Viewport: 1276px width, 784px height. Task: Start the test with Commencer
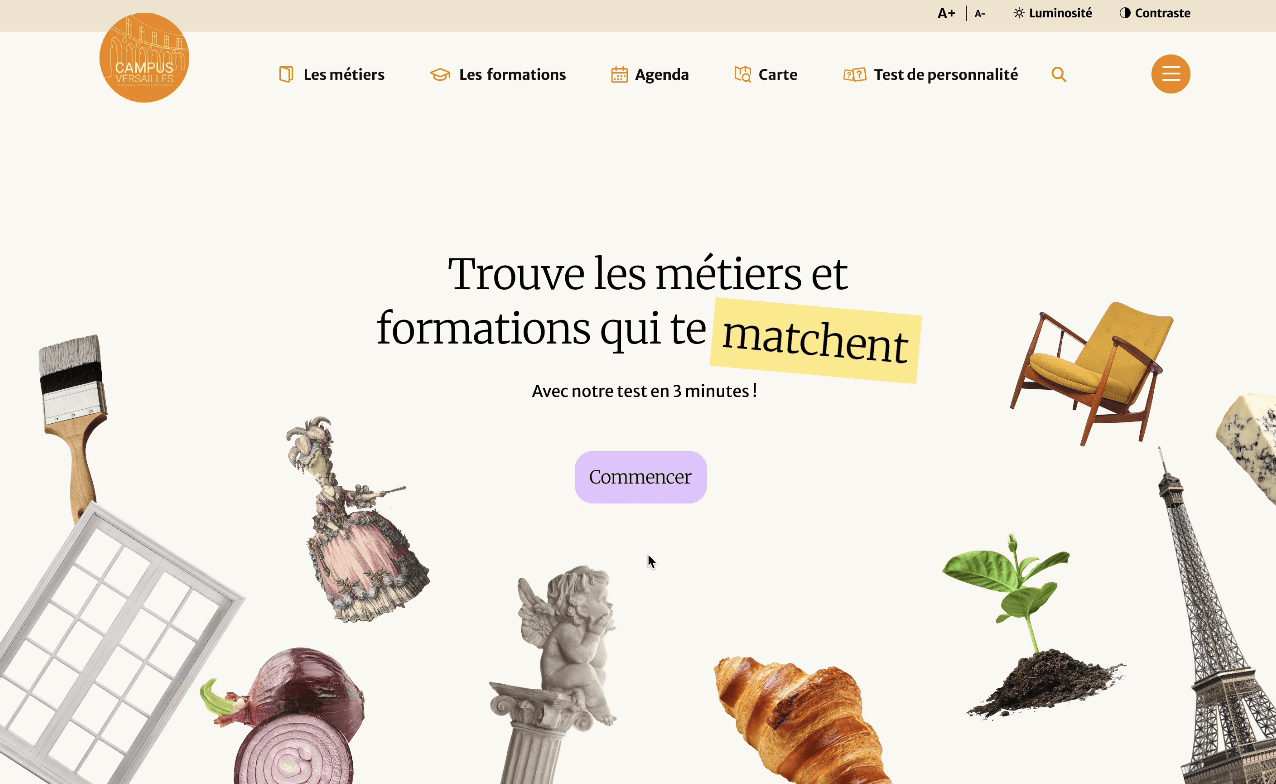pyautogui.click(x=641, y=477)
